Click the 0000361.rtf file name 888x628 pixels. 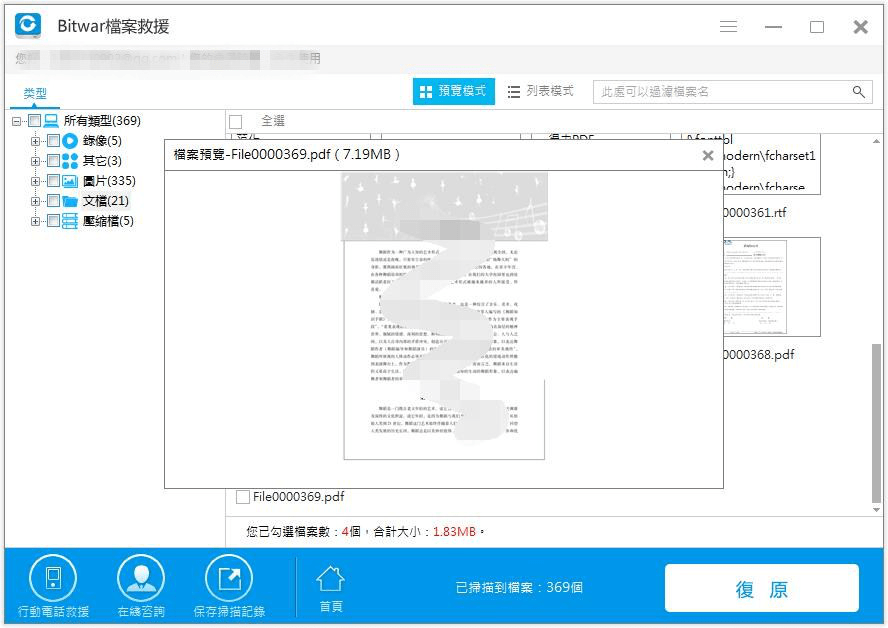pyautogui.click(x=755, y=213)
